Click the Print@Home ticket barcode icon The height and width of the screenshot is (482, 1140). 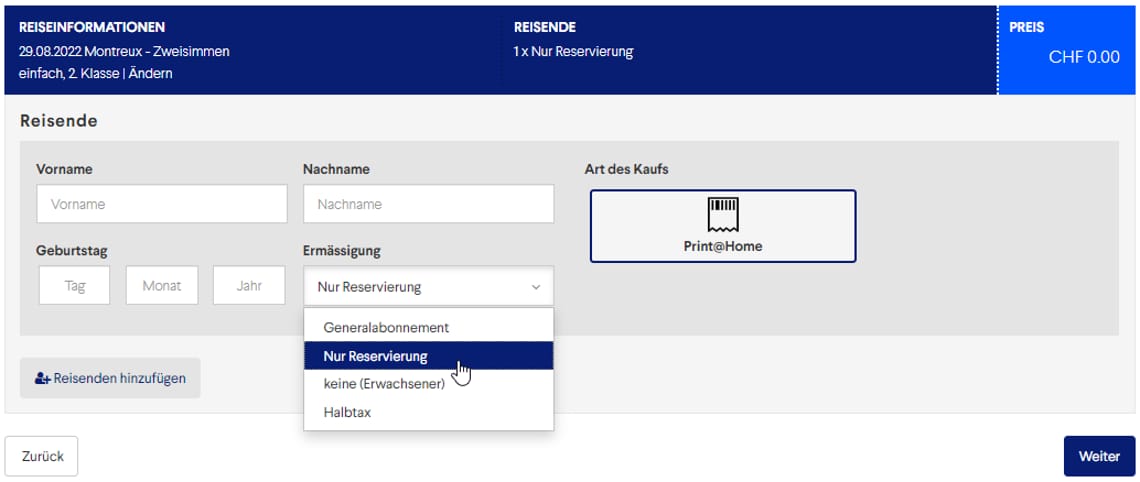click(x=722, y=213)
